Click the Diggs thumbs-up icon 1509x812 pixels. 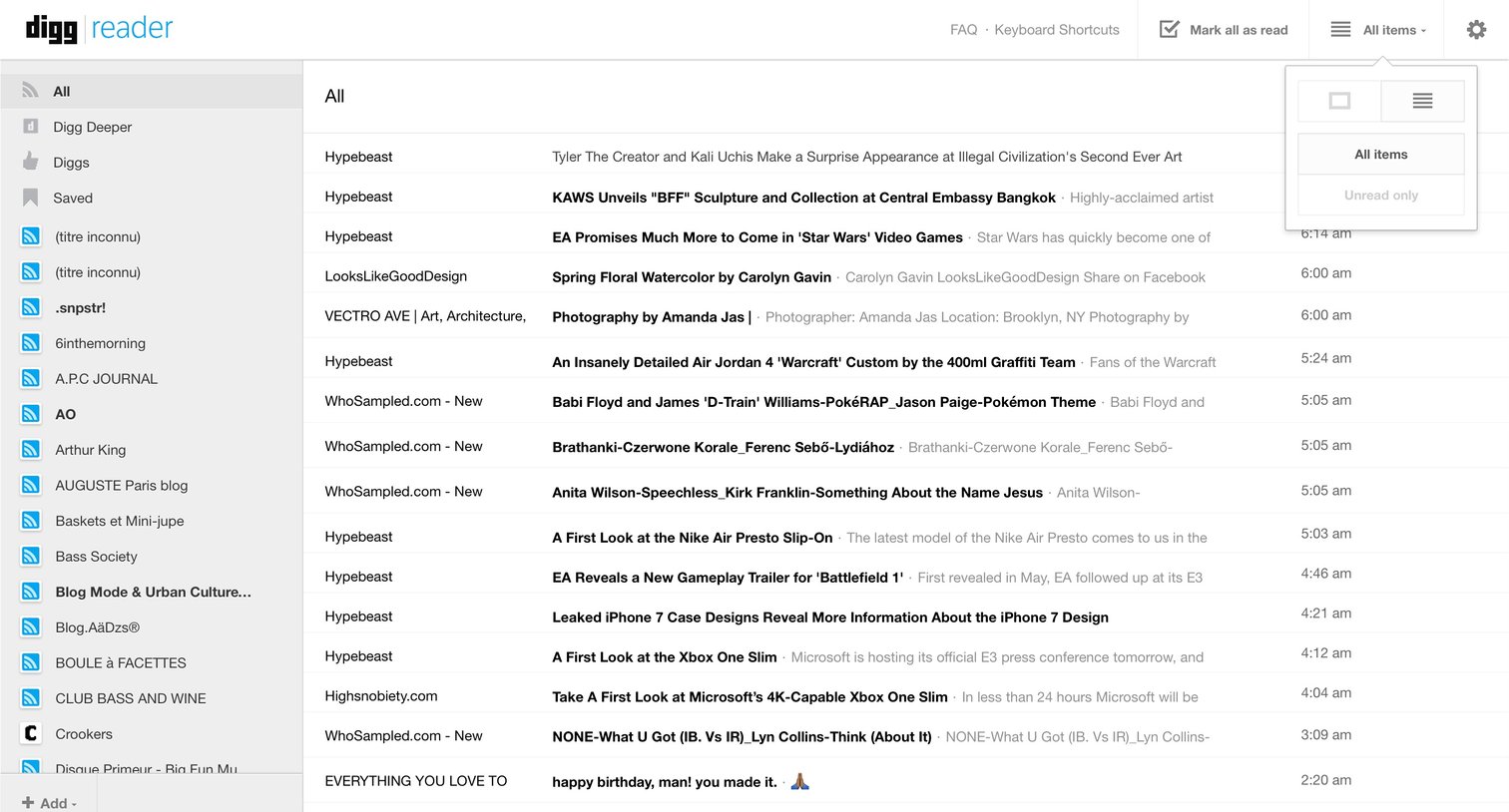(31, 162)
